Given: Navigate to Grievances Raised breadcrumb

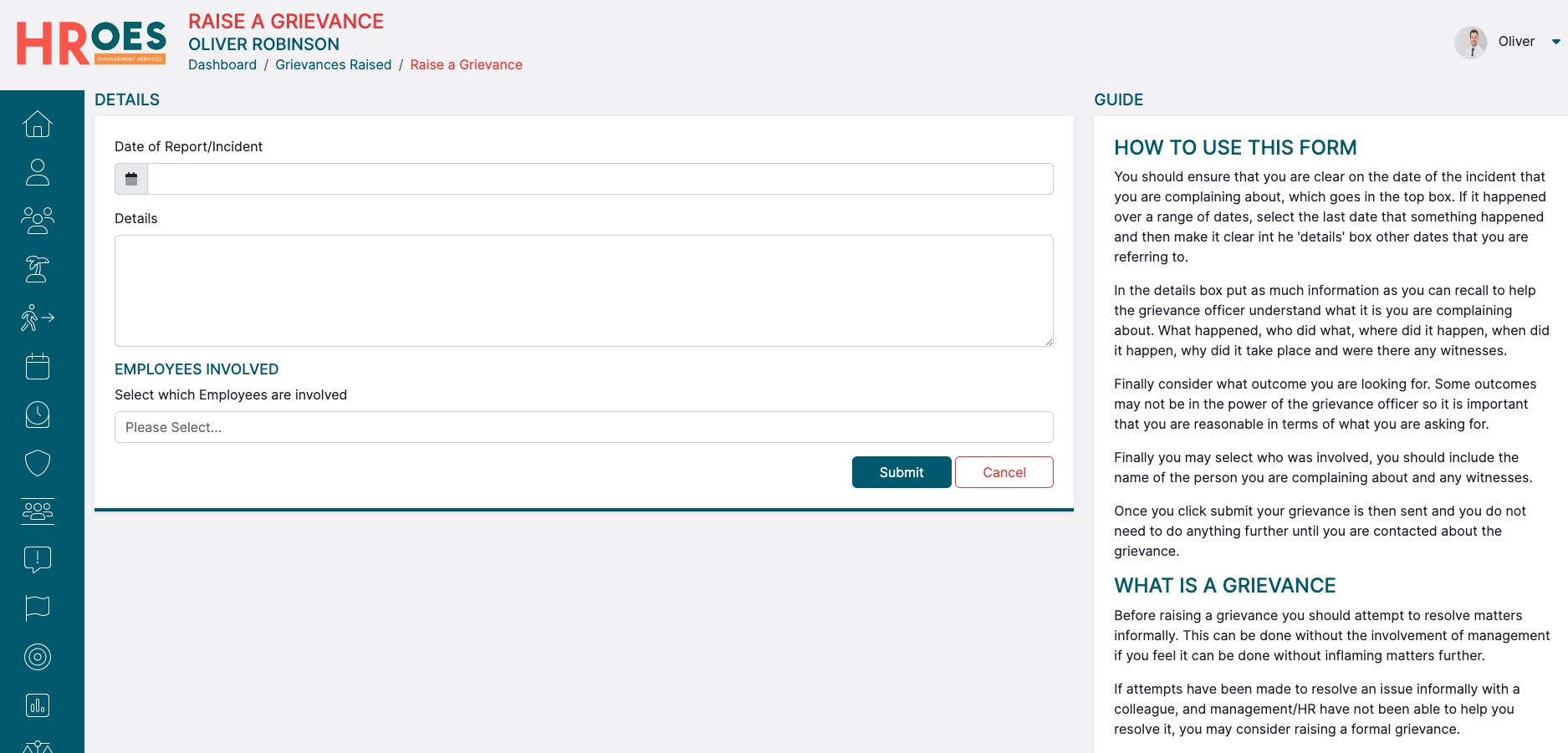Looking at the screenshot, I should (333, 64).
